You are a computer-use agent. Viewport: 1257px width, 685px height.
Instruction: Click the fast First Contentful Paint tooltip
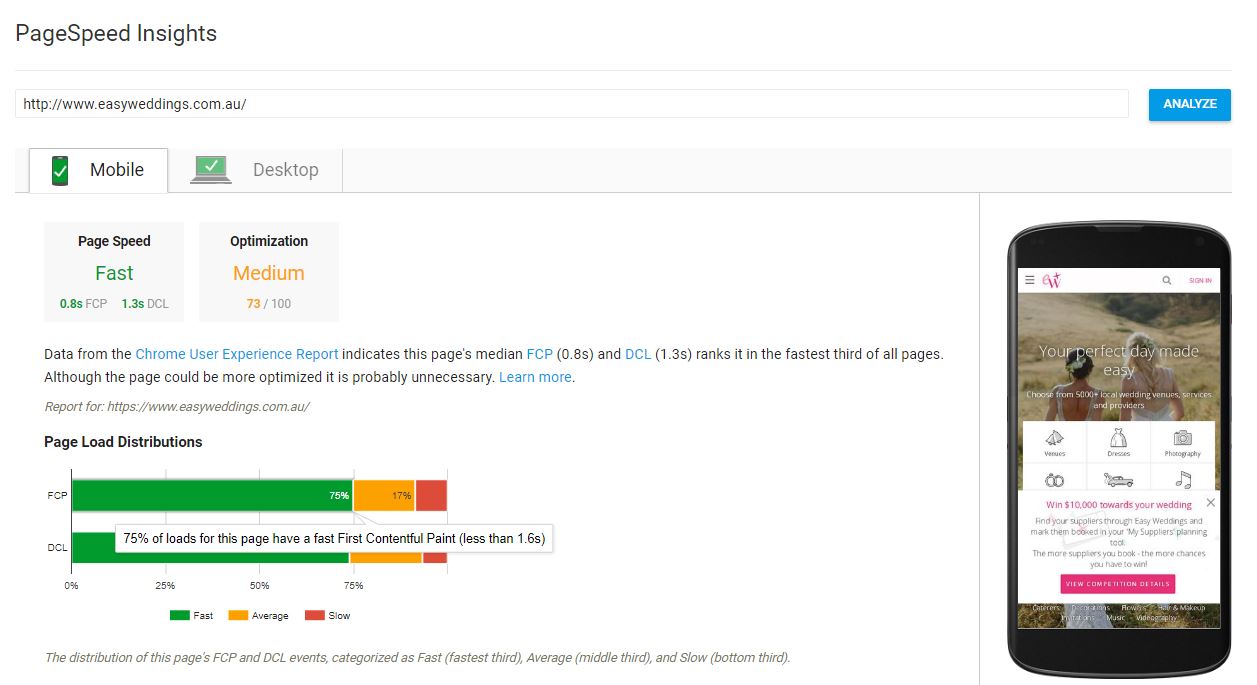(334, 538)
